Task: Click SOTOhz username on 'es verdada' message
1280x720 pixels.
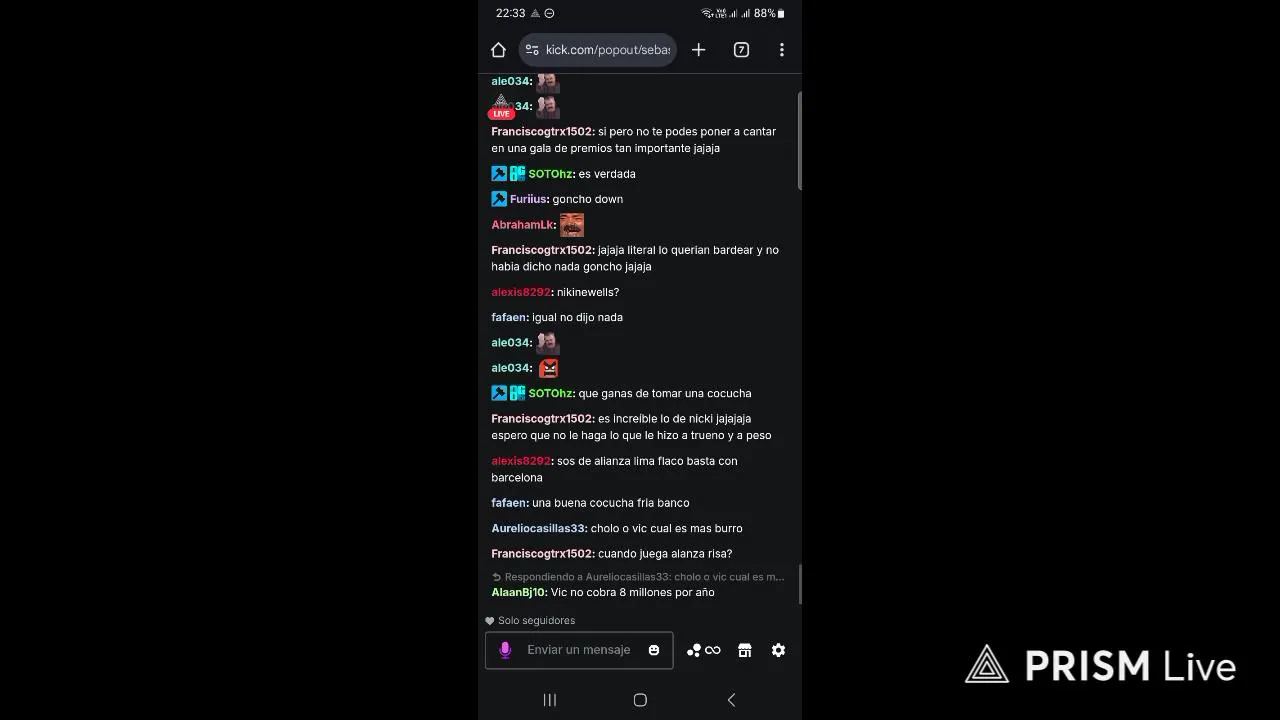Action: click(551, 174)
